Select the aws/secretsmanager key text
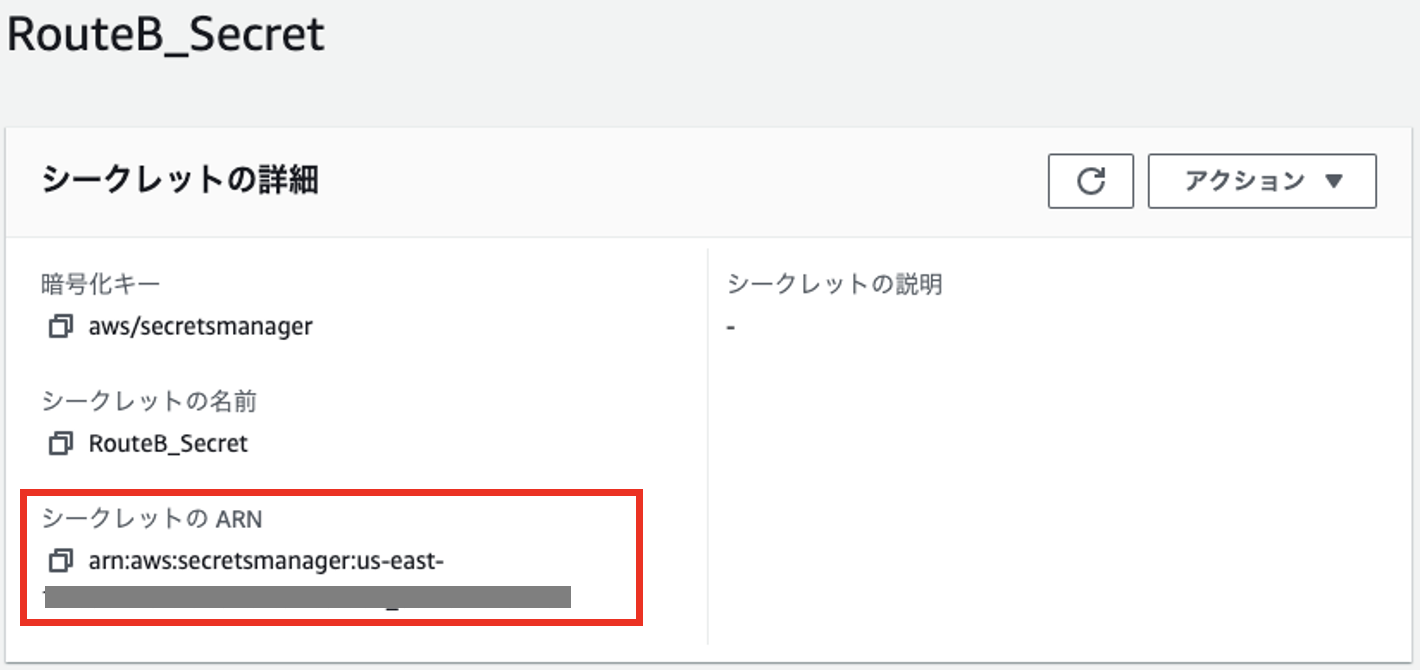This screenshot has width=1420, height=670. (200, 326)
